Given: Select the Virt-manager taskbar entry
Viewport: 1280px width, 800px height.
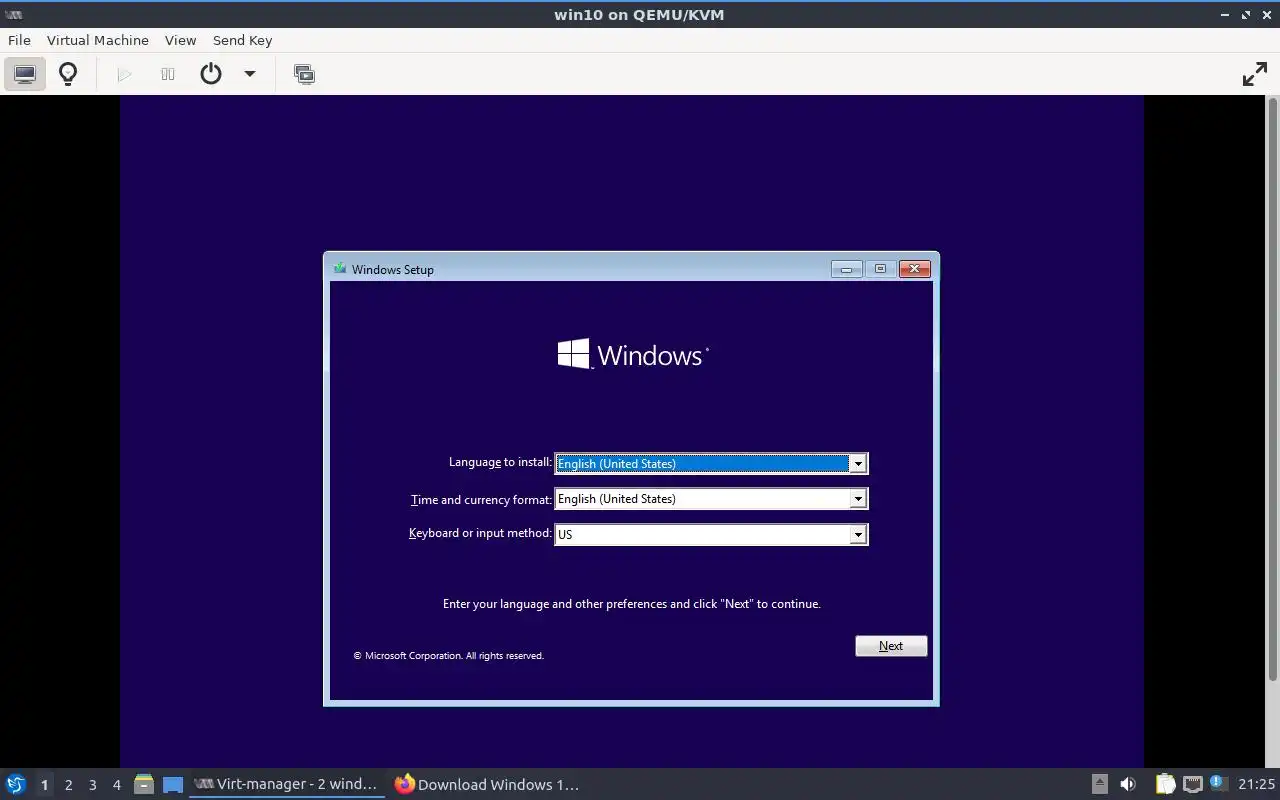Looking at the screenshot, I should coord(287,785).
